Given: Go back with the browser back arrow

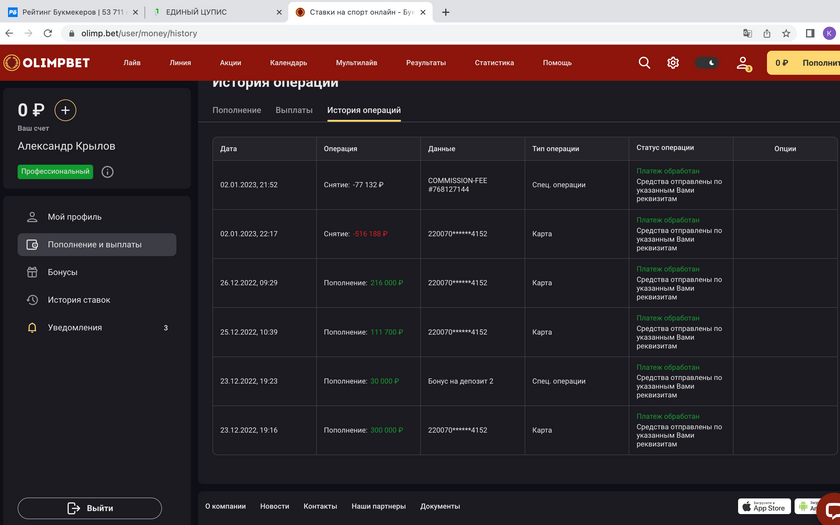Looking at the screenshot, I should pos(9,33).
